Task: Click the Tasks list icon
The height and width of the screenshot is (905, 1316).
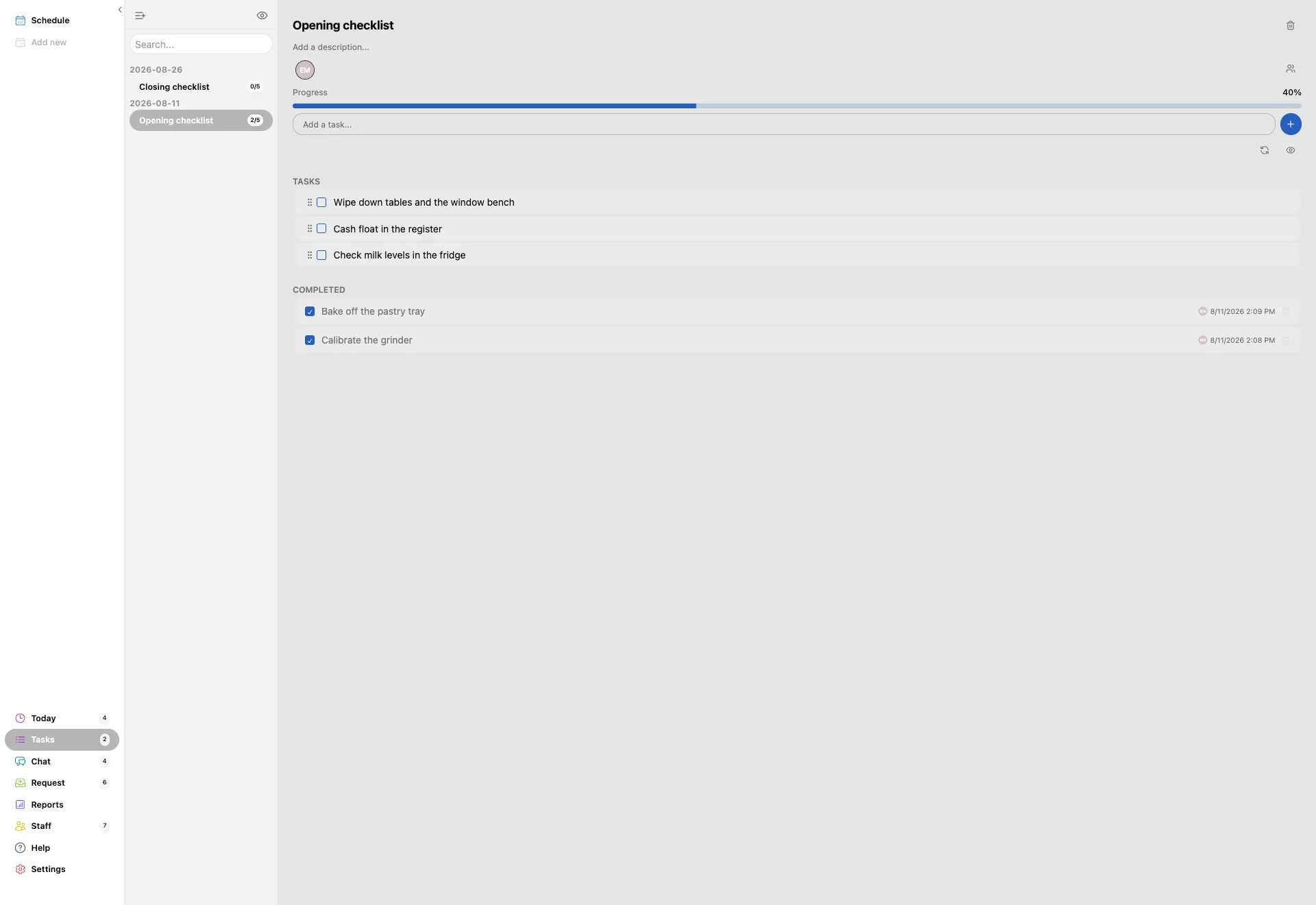Action: [21, 740]
